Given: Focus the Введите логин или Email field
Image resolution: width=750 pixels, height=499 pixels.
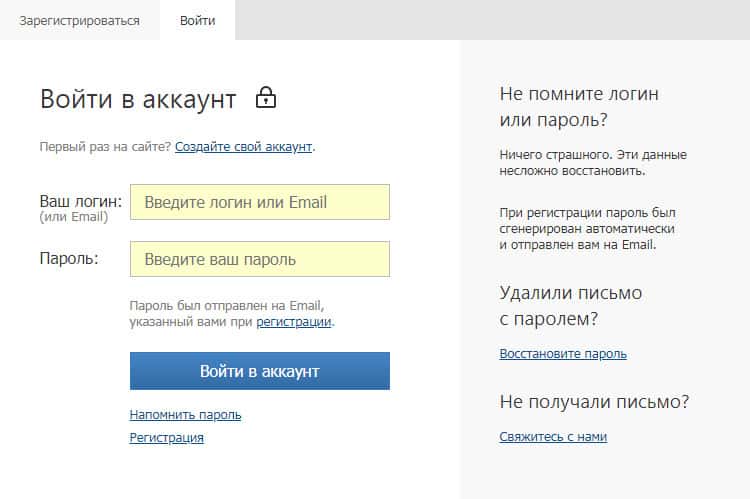Looking at the screenshot, I should point(259,202).
